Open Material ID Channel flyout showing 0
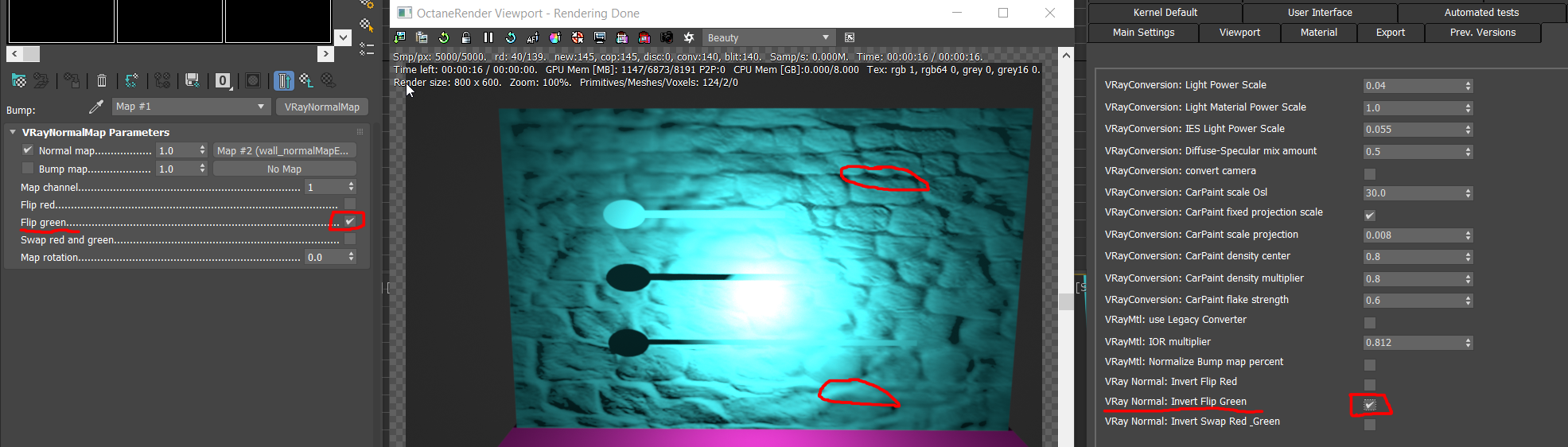The width and height of the screenshot is (1568, 447). click(223, 80)
